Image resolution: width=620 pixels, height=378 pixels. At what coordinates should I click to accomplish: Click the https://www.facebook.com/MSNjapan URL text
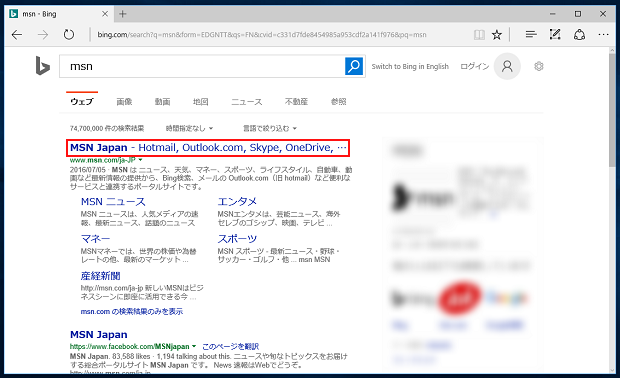coord(130,346)
